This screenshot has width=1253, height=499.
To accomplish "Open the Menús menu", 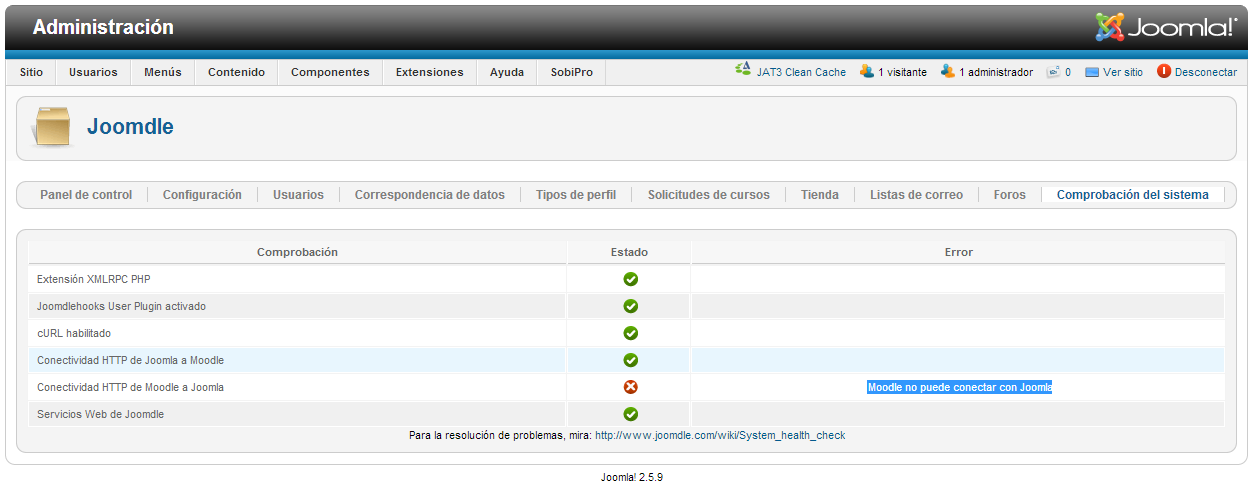I will pos(163,72).
